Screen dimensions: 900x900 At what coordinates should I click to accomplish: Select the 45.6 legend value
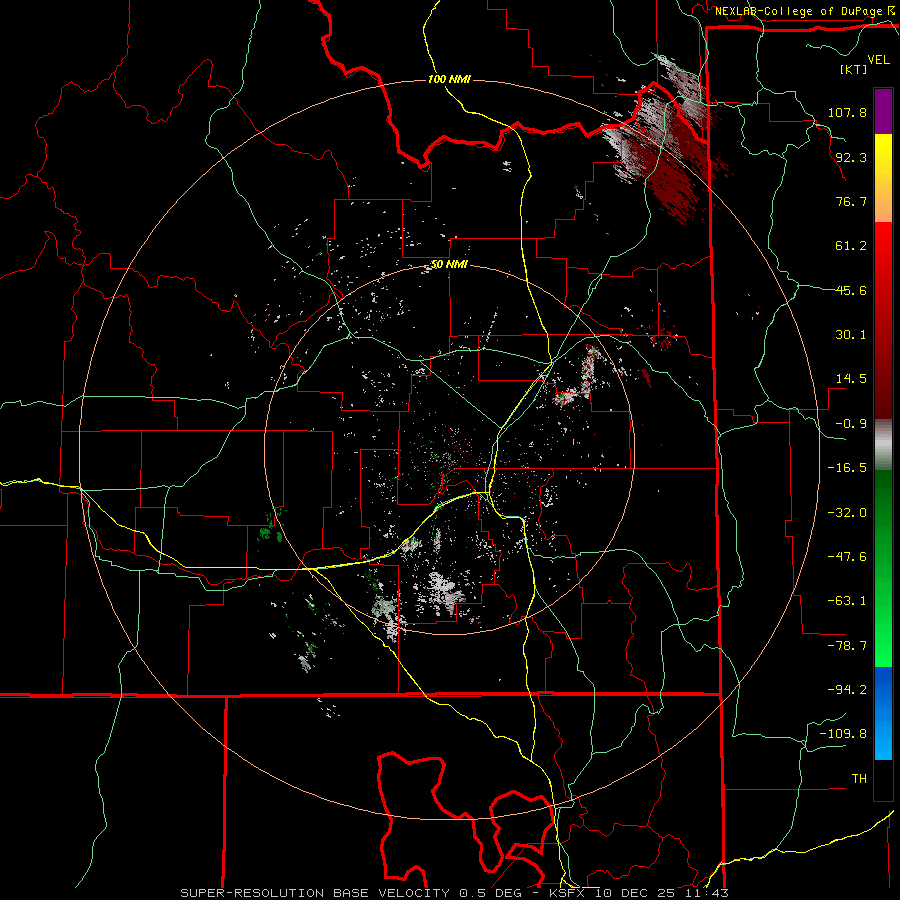point(851,290)
